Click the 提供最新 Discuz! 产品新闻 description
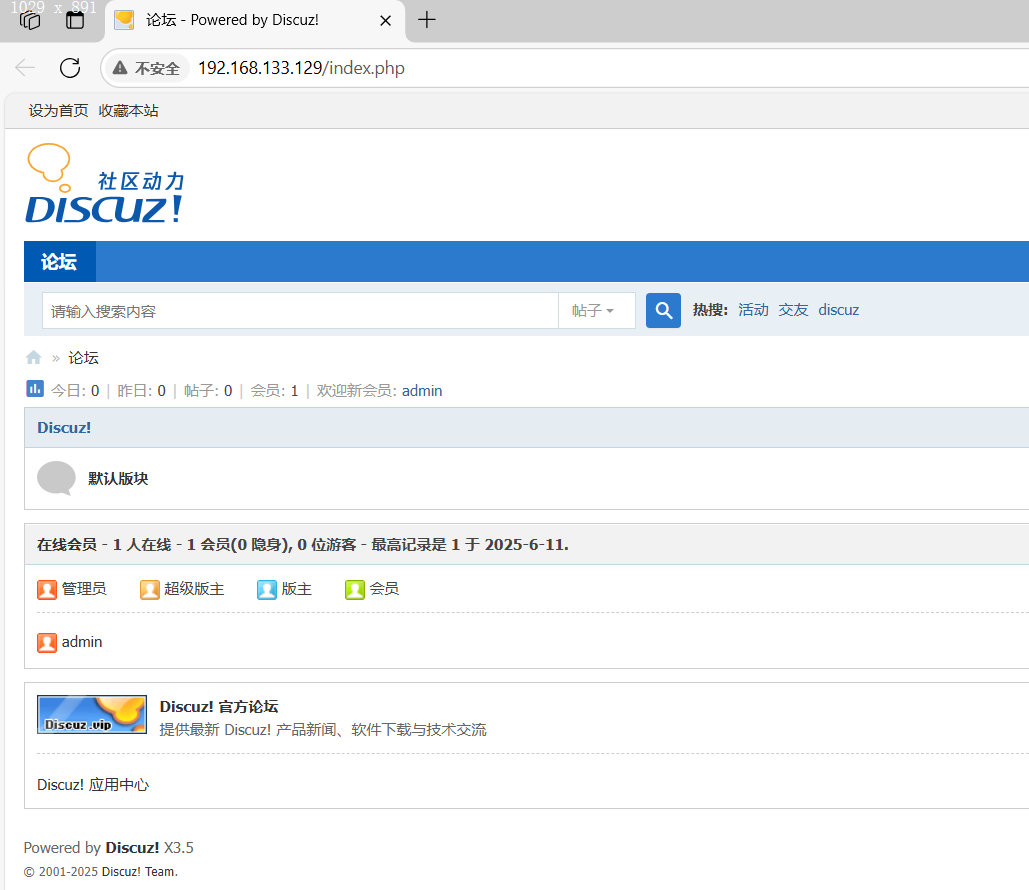 pyautogui.click(x=323, y=730)
